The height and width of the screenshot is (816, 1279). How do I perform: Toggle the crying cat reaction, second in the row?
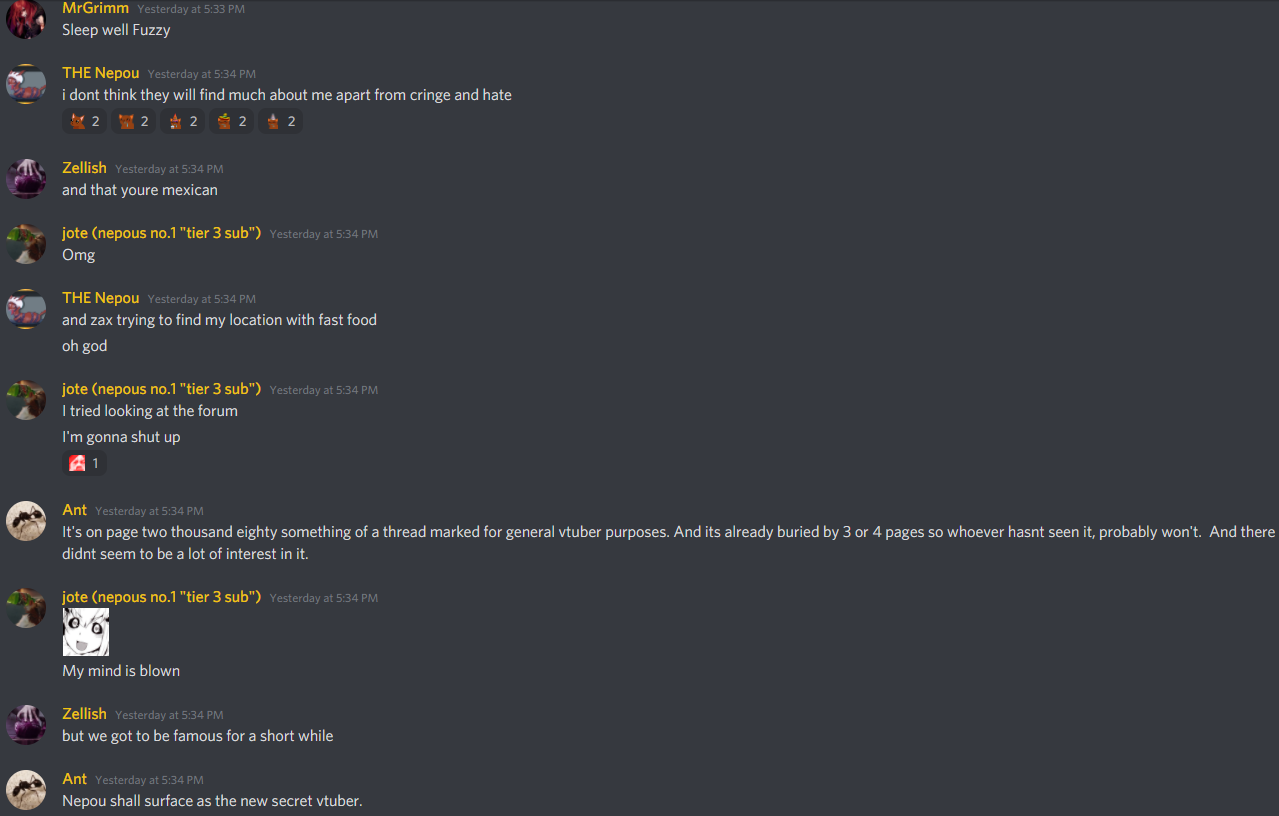tap(133, 121)
